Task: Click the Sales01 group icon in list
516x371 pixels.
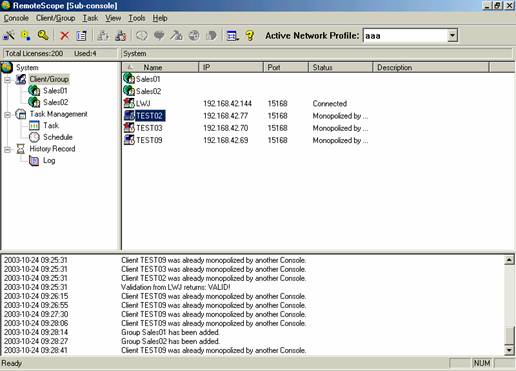Action: click(x=129, y=79)
